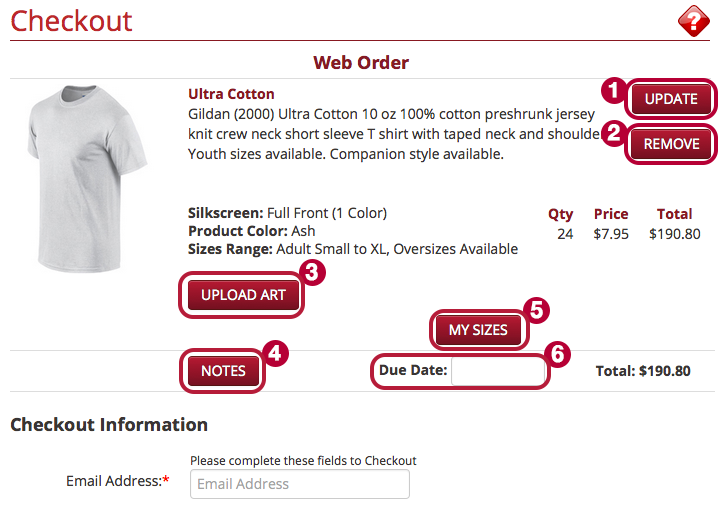Click numbered callout badge 2
723x516 pixels.
pos(613,134)
